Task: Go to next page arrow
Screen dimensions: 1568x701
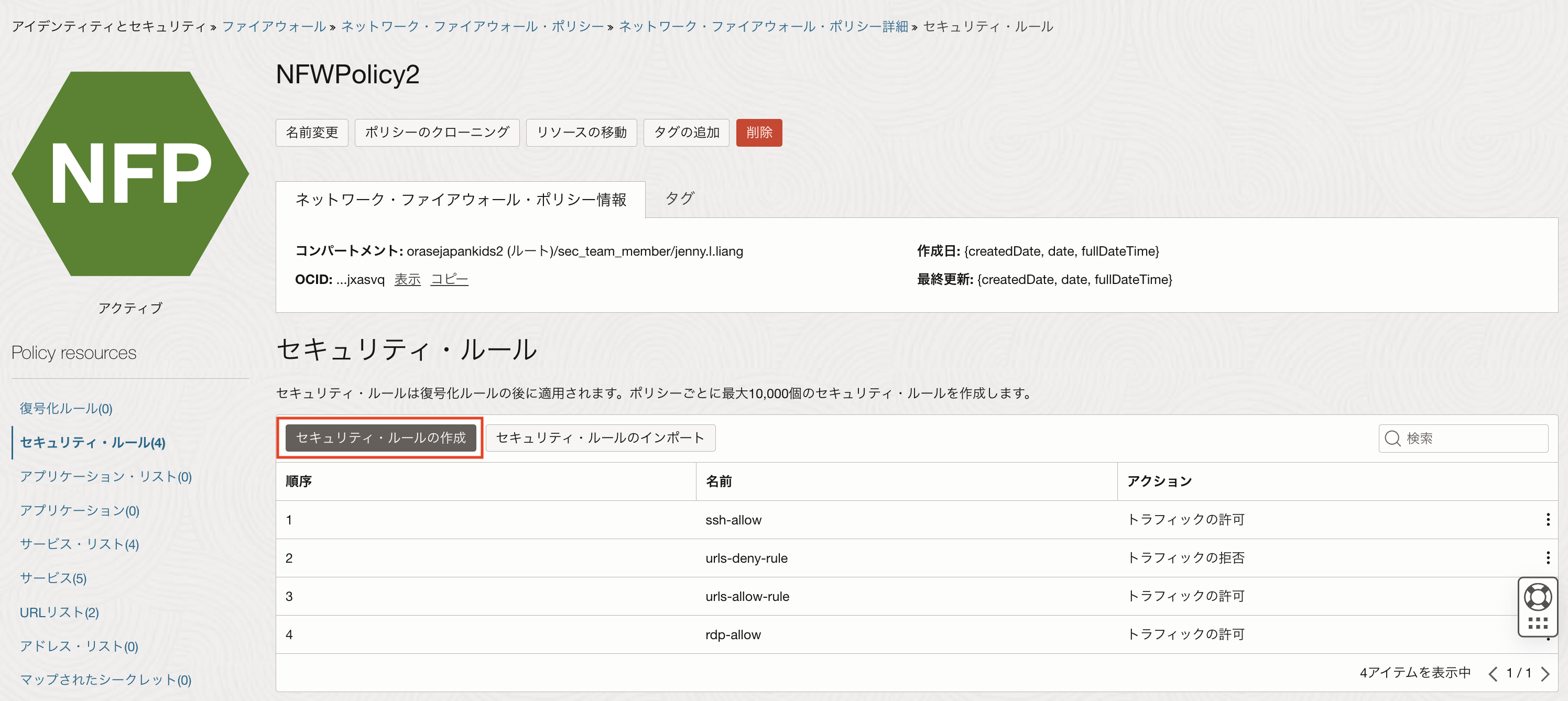Action: click(x=1545, y=673)
